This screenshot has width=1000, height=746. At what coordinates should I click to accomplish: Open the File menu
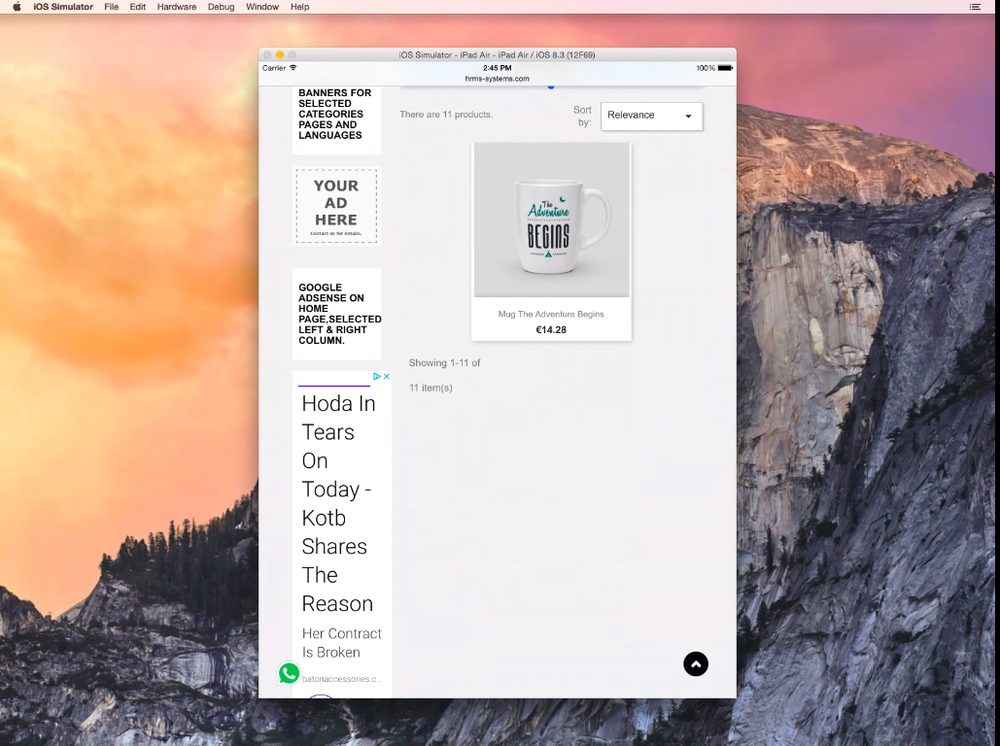tap(112, 7)
